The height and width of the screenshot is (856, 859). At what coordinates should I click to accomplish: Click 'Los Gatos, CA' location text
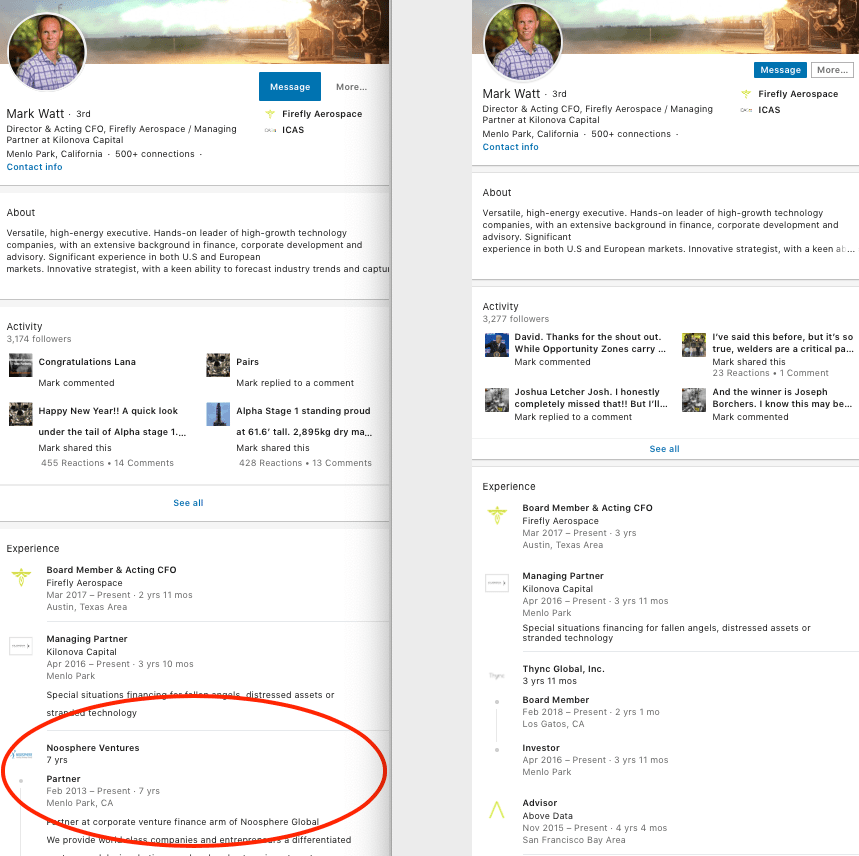point(553,724)
